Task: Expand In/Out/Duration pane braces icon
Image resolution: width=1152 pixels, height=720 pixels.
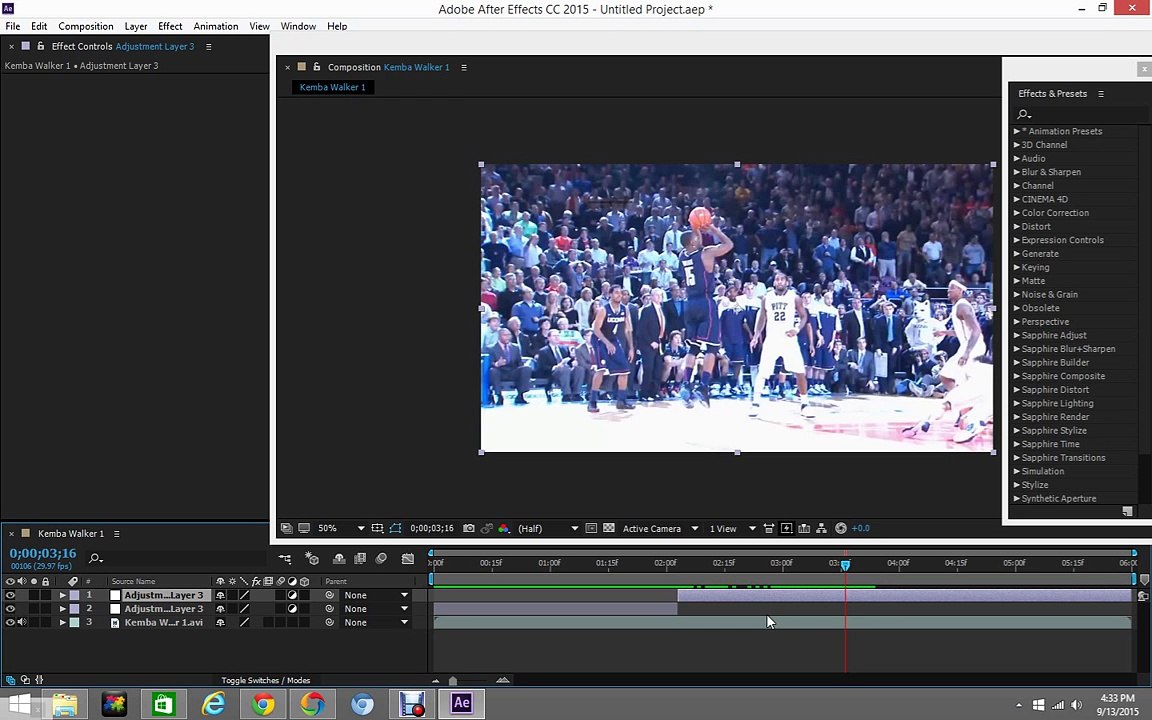Action: [x=40, y=680]
